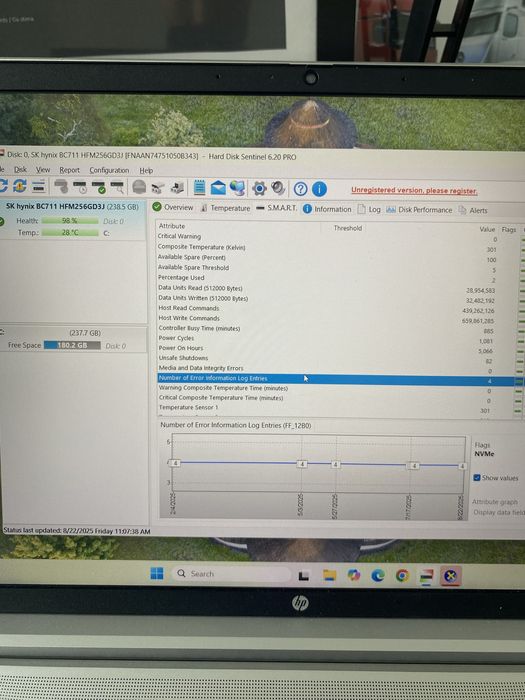Open the Help menu
The height and width of the screenshot is (700, 525).
146,171
